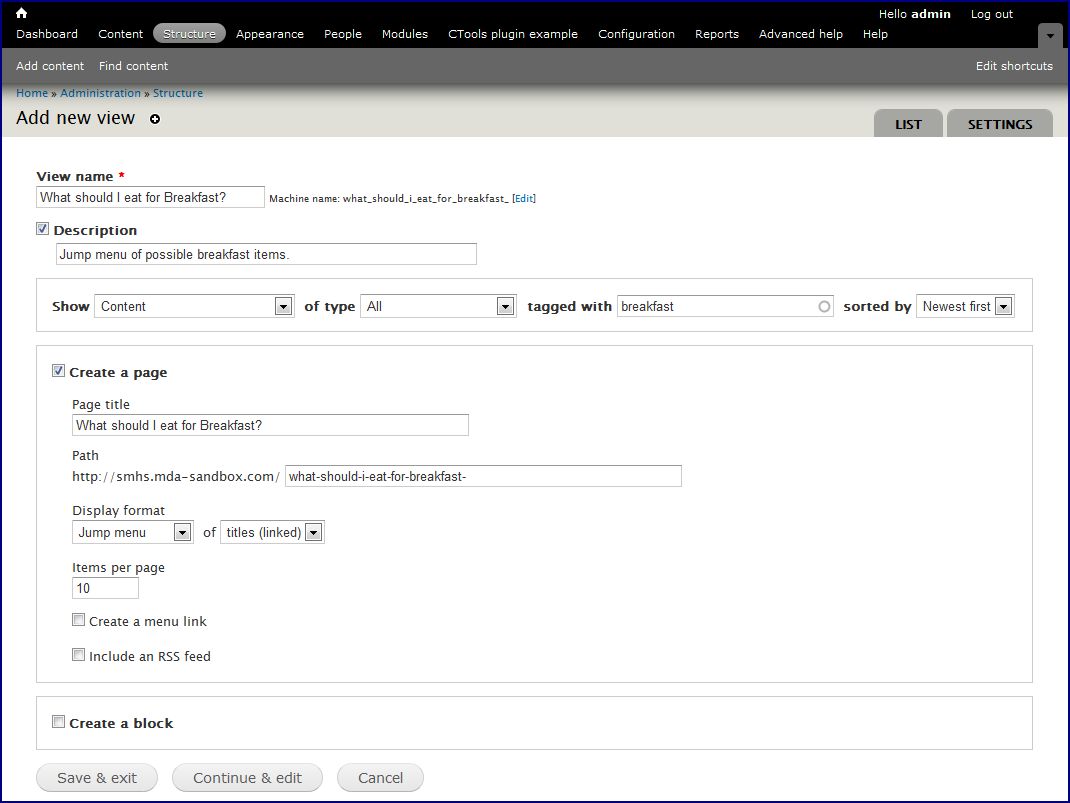1070x803 pixels.
Task: Check the Create a block checkbox
Action: (59, 722)
